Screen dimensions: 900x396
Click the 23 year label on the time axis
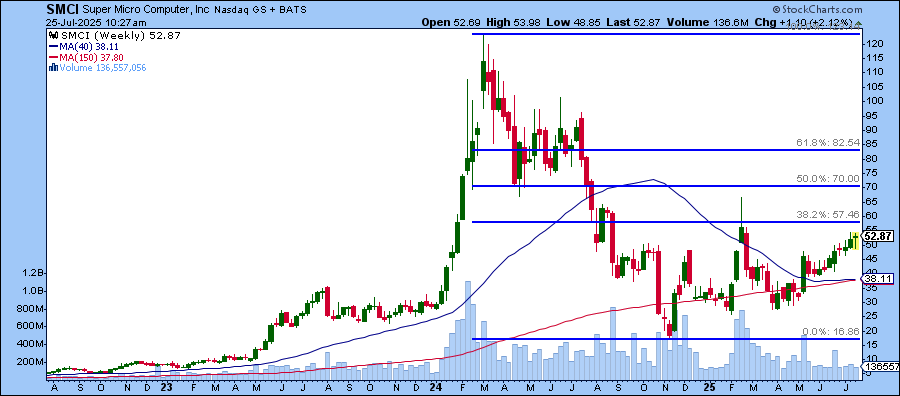point(166,387)
